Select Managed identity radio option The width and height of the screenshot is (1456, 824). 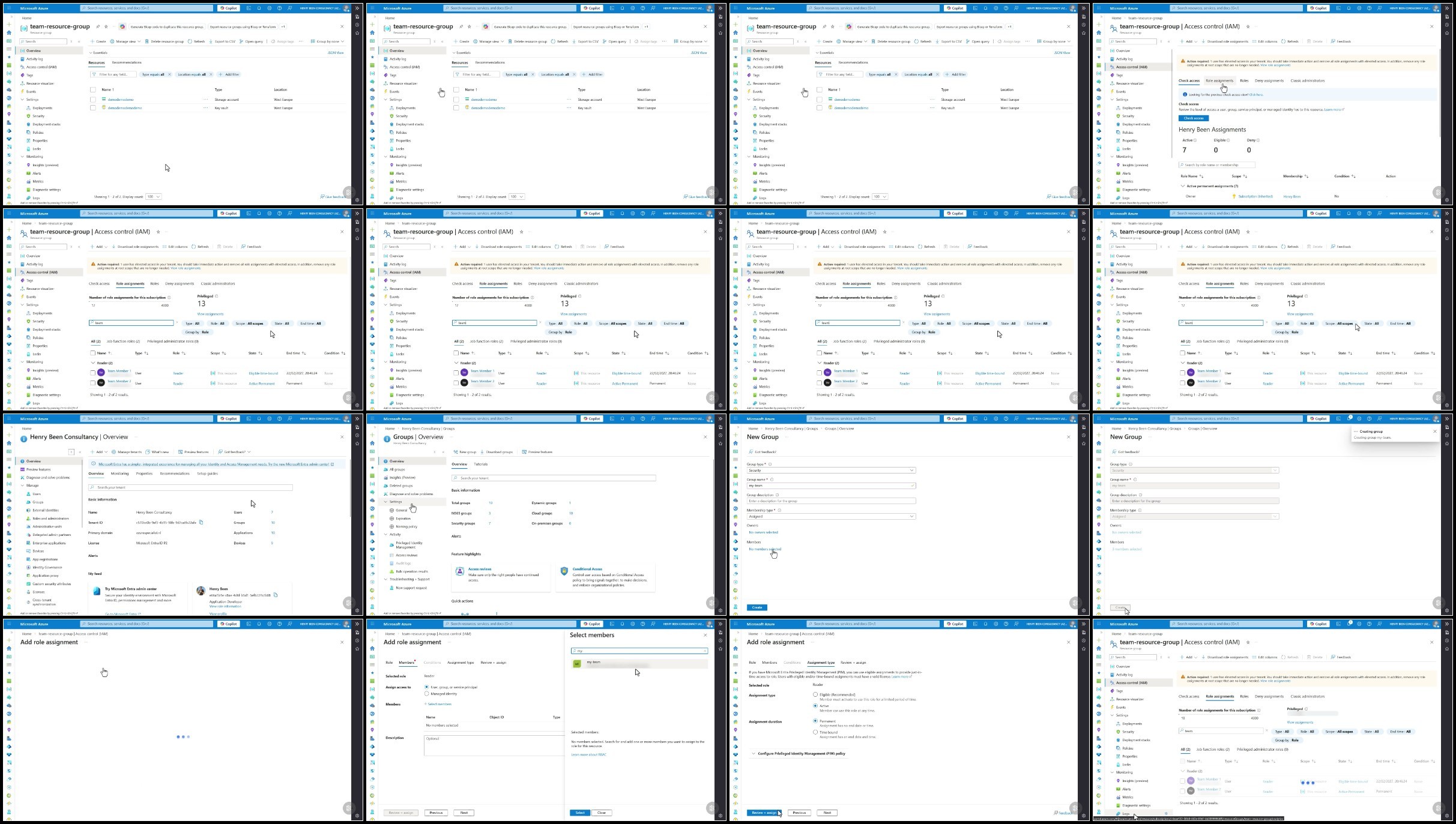tap(427, 694)
